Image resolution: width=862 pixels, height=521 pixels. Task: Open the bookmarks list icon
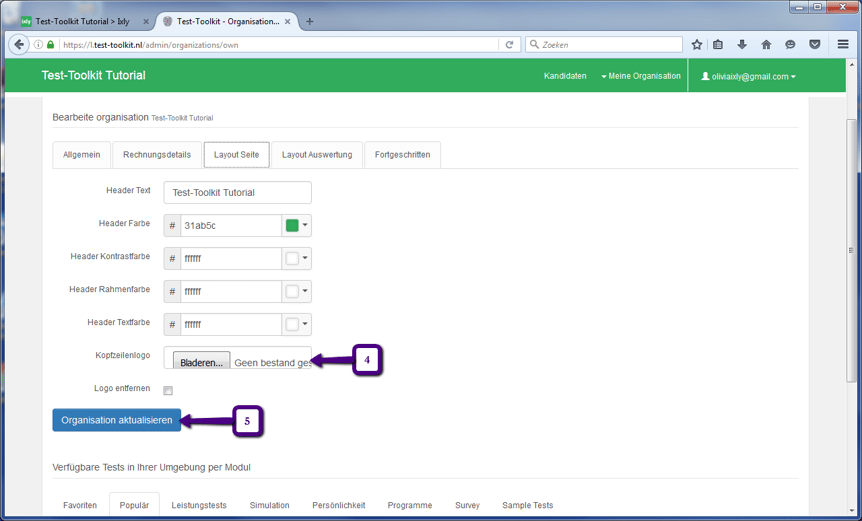point(718,45)
